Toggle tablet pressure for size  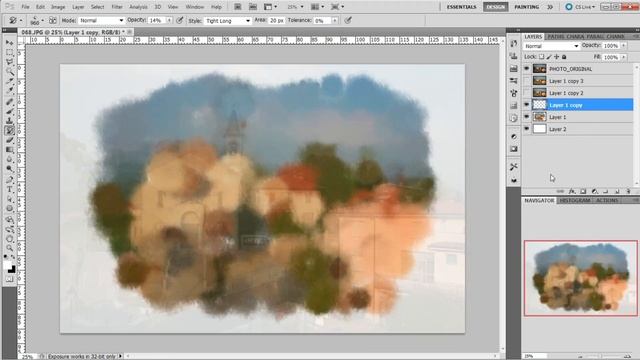[x=348, y=20]
